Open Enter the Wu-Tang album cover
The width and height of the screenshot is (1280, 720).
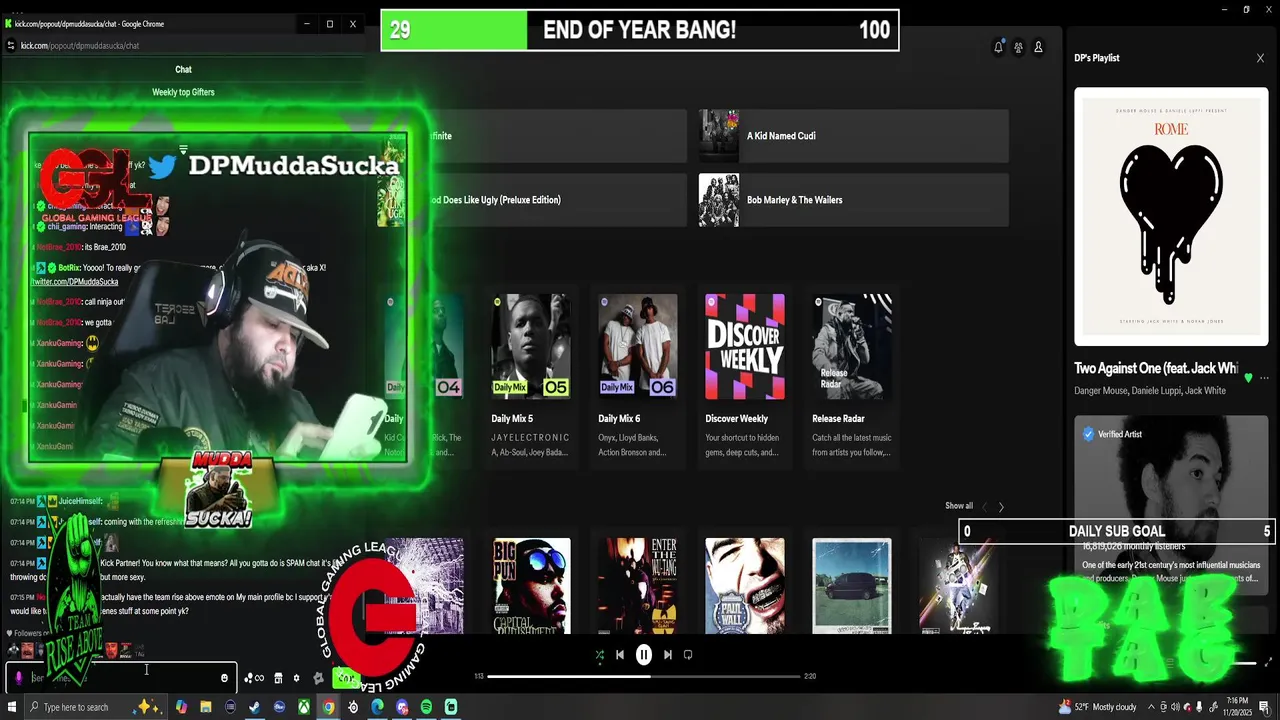(638, 585)
